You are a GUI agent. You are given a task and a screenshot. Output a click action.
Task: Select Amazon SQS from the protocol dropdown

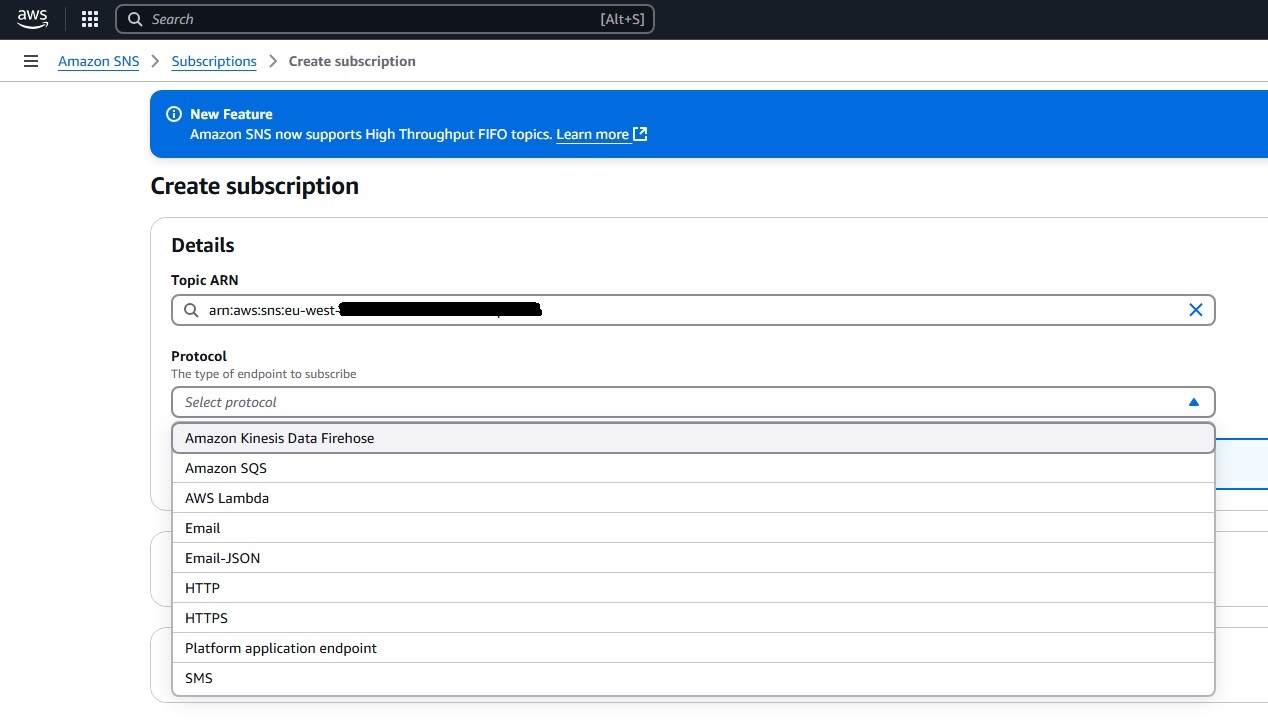[x=226, y=467]
